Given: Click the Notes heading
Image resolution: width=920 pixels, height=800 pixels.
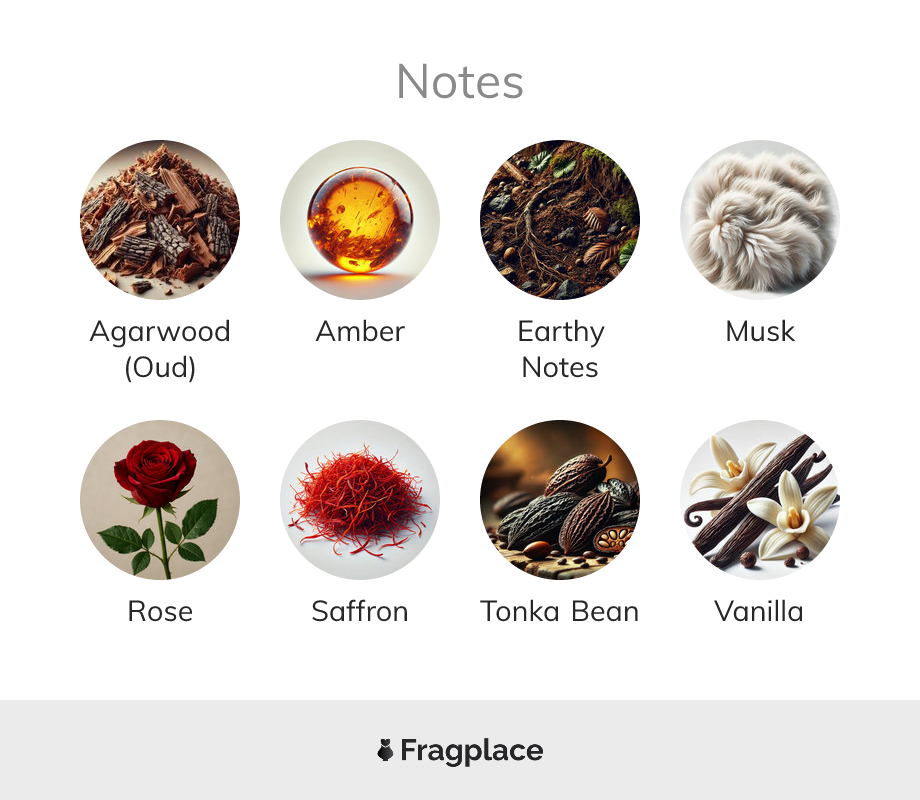Looking at the screenshot, I should point(460,82).
